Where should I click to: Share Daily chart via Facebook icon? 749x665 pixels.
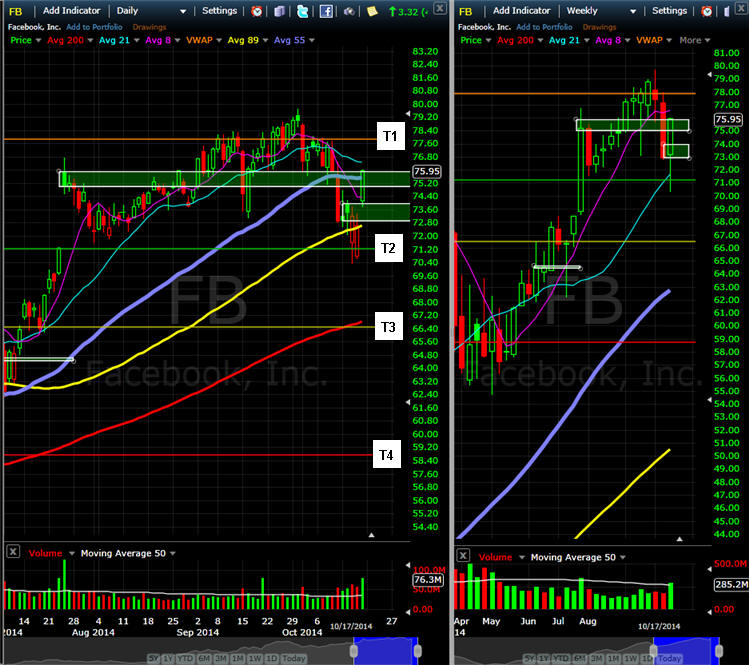[x=326, y=11]
